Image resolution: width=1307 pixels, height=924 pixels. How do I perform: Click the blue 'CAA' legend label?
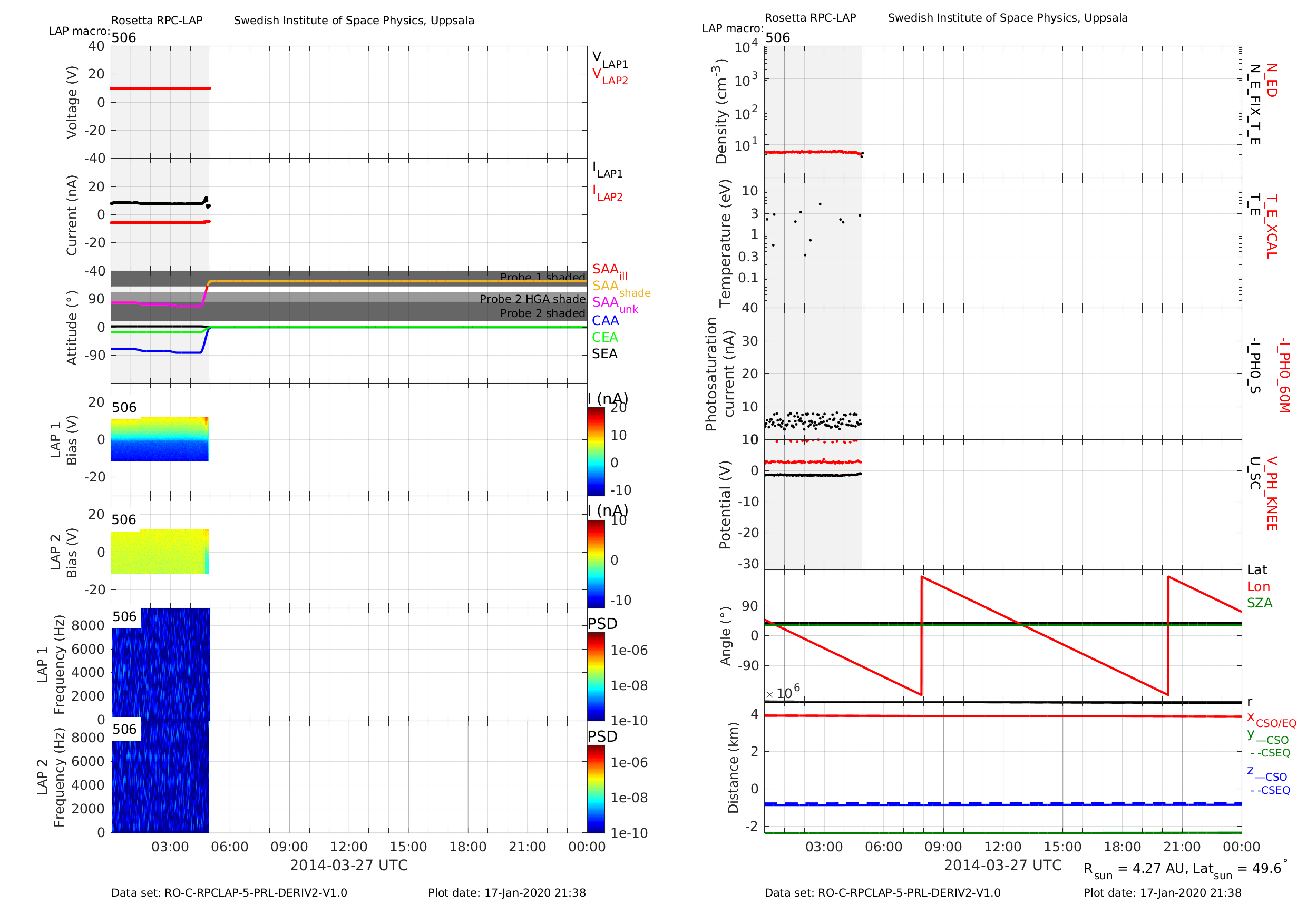click(x=605, y=321)
